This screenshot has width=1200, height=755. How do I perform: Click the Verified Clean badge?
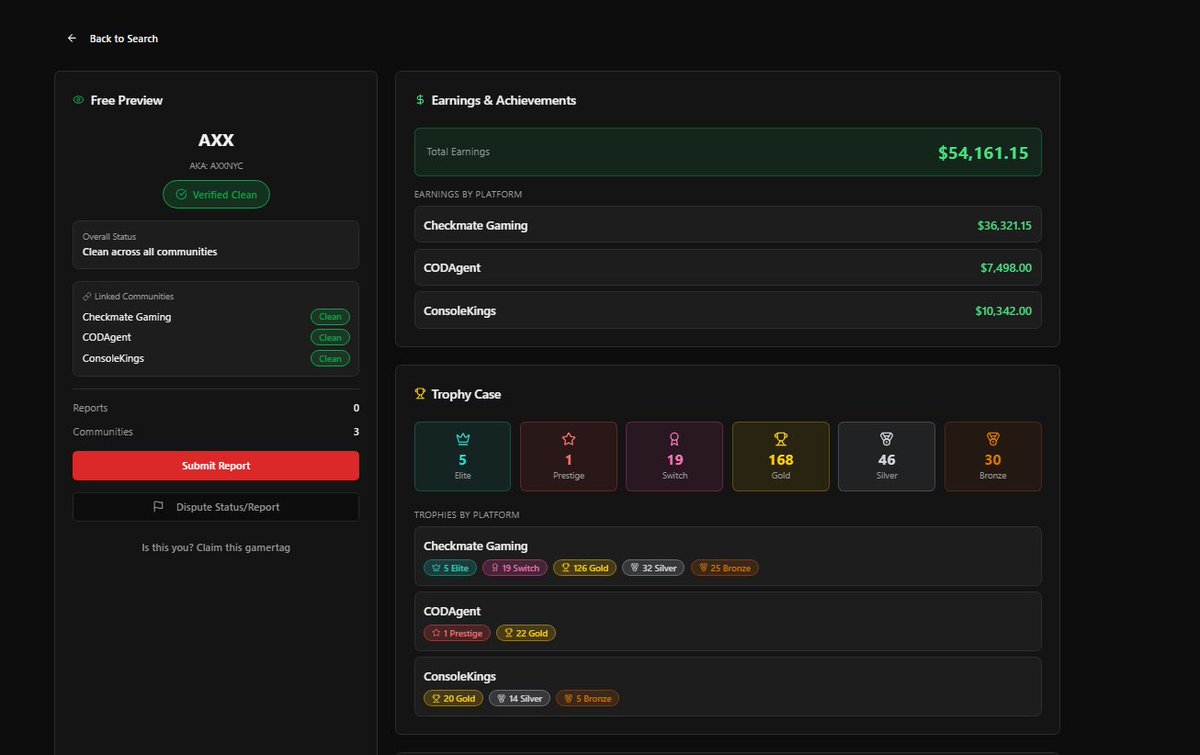tap(216, 195)
